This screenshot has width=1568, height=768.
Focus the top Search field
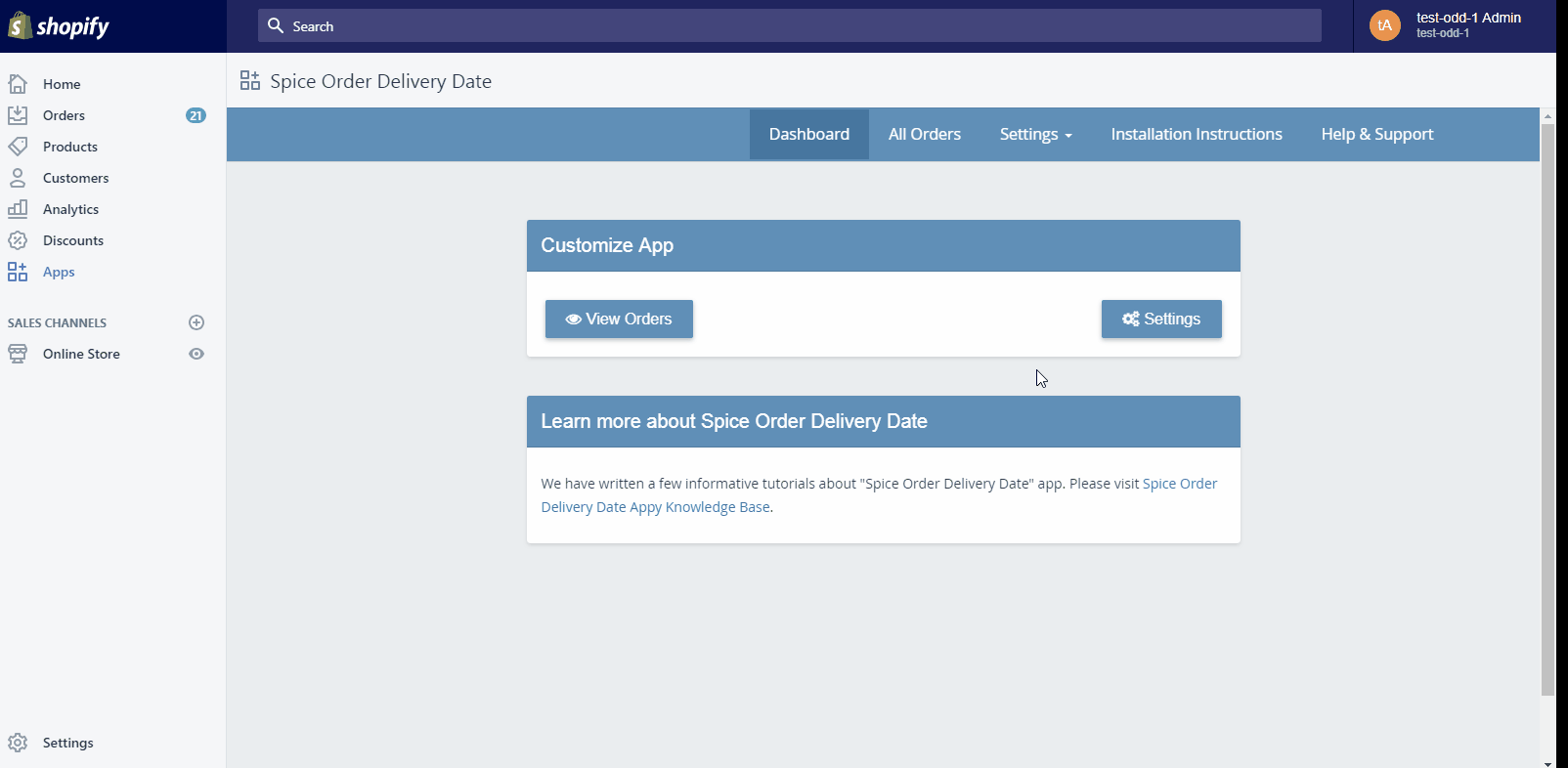[790, 26]
